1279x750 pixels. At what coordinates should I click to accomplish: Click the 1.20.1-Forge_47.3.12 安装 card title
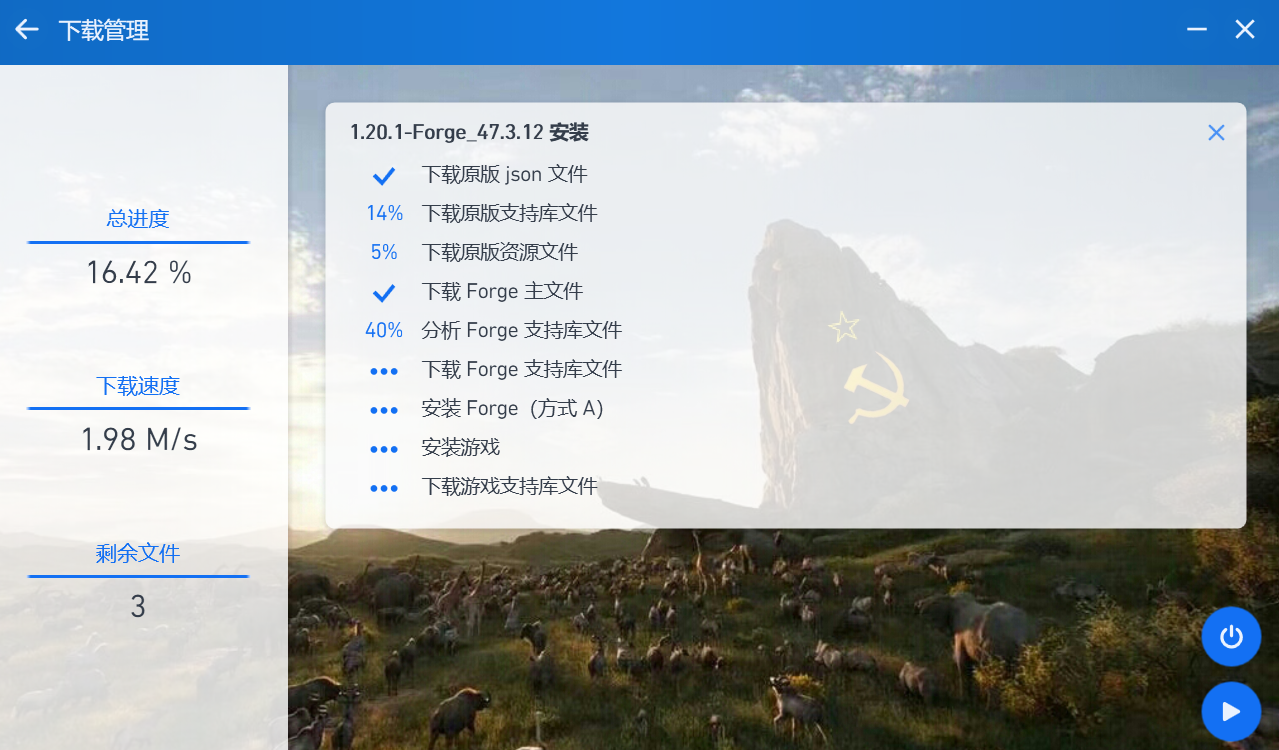pyautogui.click(x=469, y=133)
